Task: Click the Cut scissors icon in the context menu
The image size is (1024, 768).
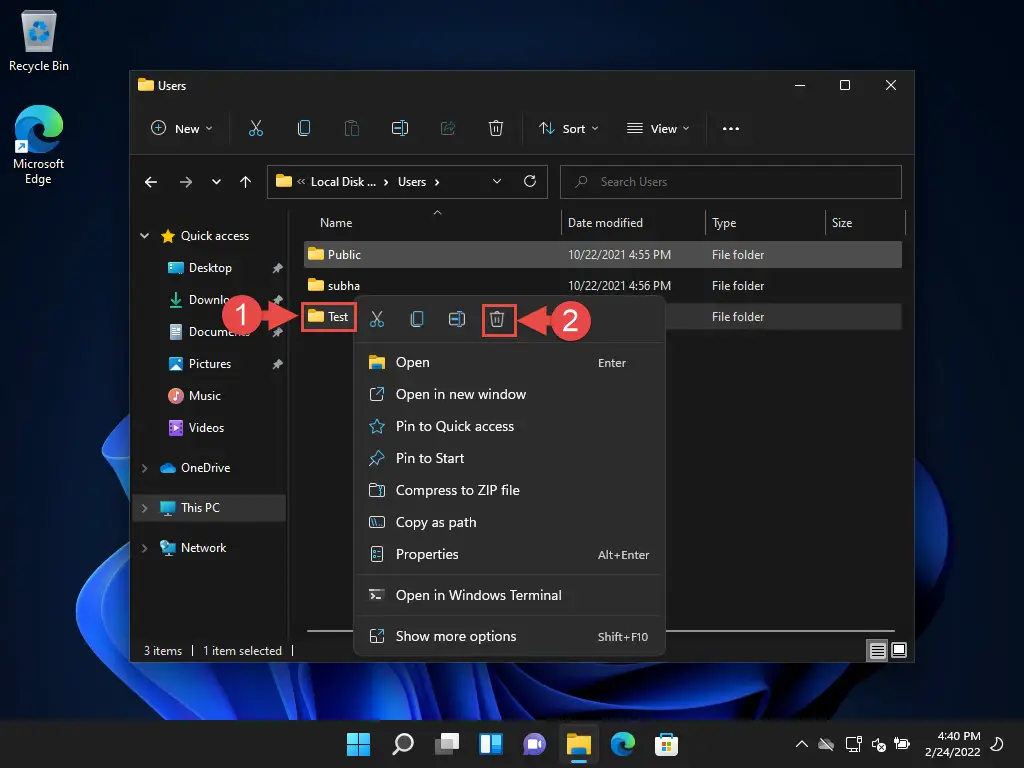Action: 377,319
